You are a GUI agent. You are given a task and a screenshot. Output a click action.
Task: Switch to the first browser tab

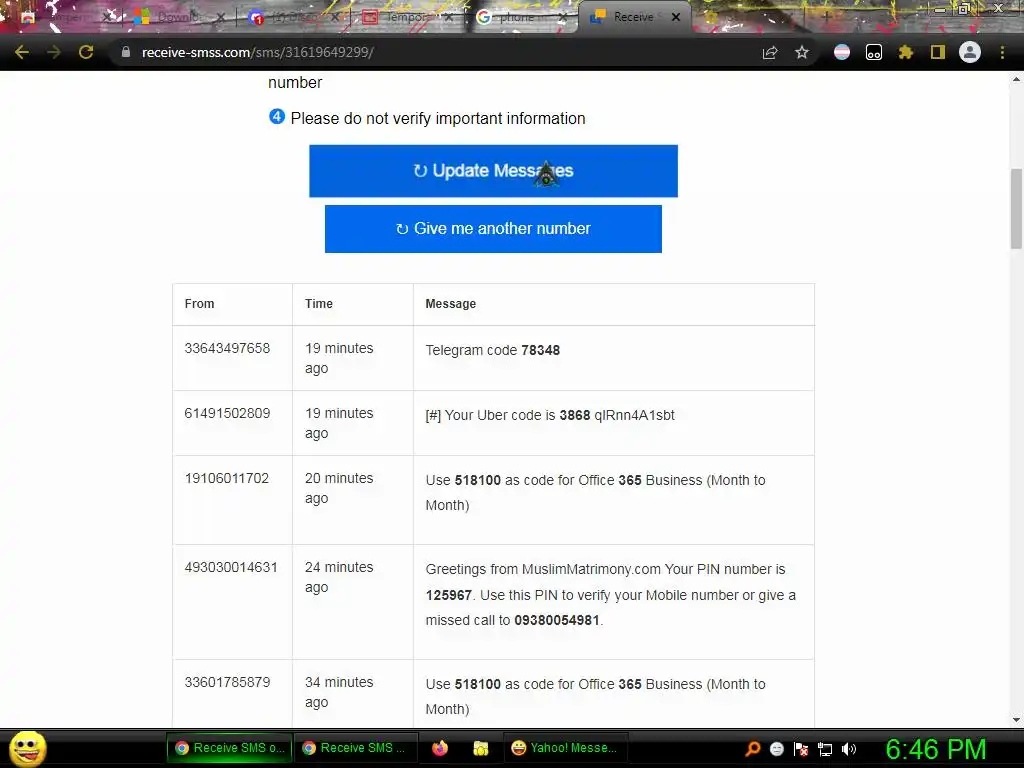point(62,17)
